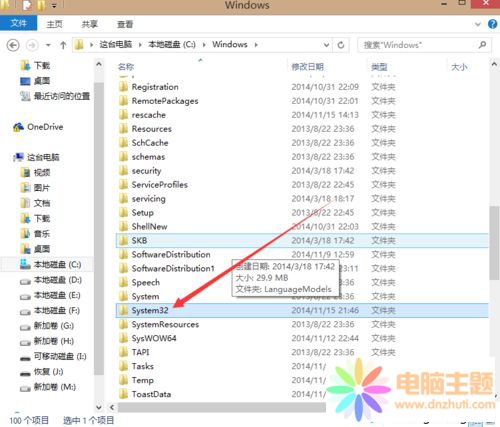
Task: Click the horizontal scroll left arrow
Action: (112, 407)
